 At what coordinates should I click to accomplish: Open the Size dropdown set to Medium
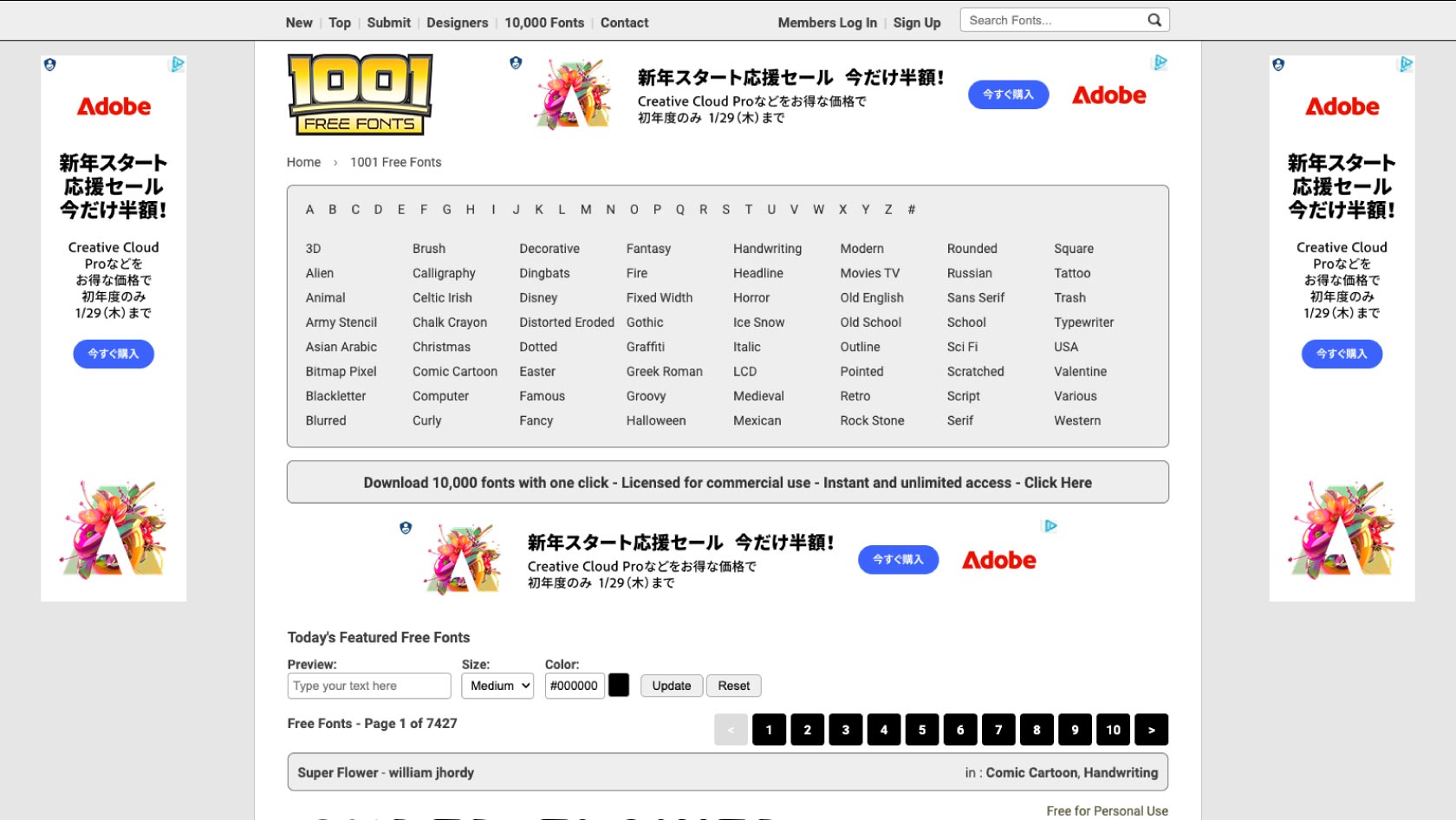tap(497, 686)
